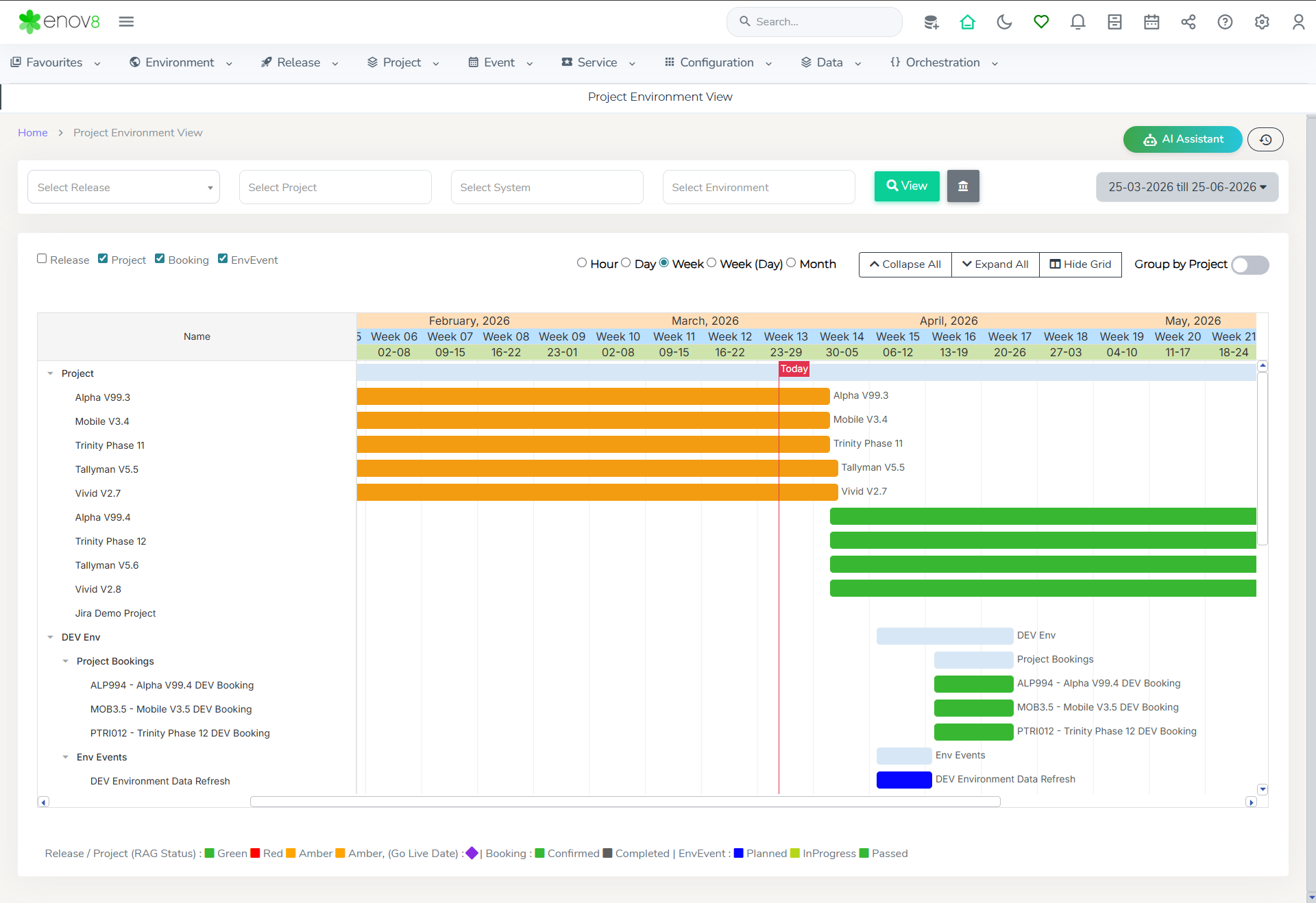Click the Expand All button
This screenshot has width=1316, height=903.
pyautogui.click(x=995, y=264)
